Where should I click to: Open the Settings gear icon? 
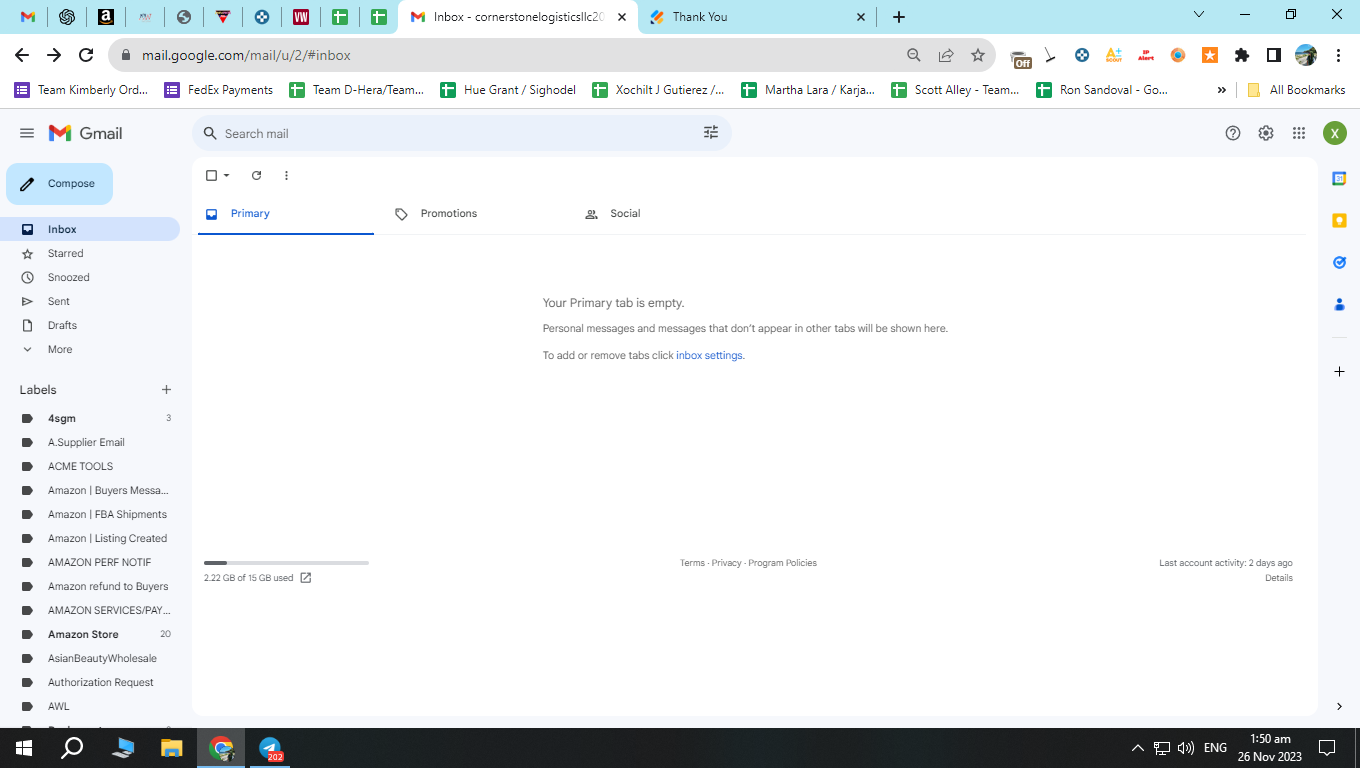[1266, 133]
